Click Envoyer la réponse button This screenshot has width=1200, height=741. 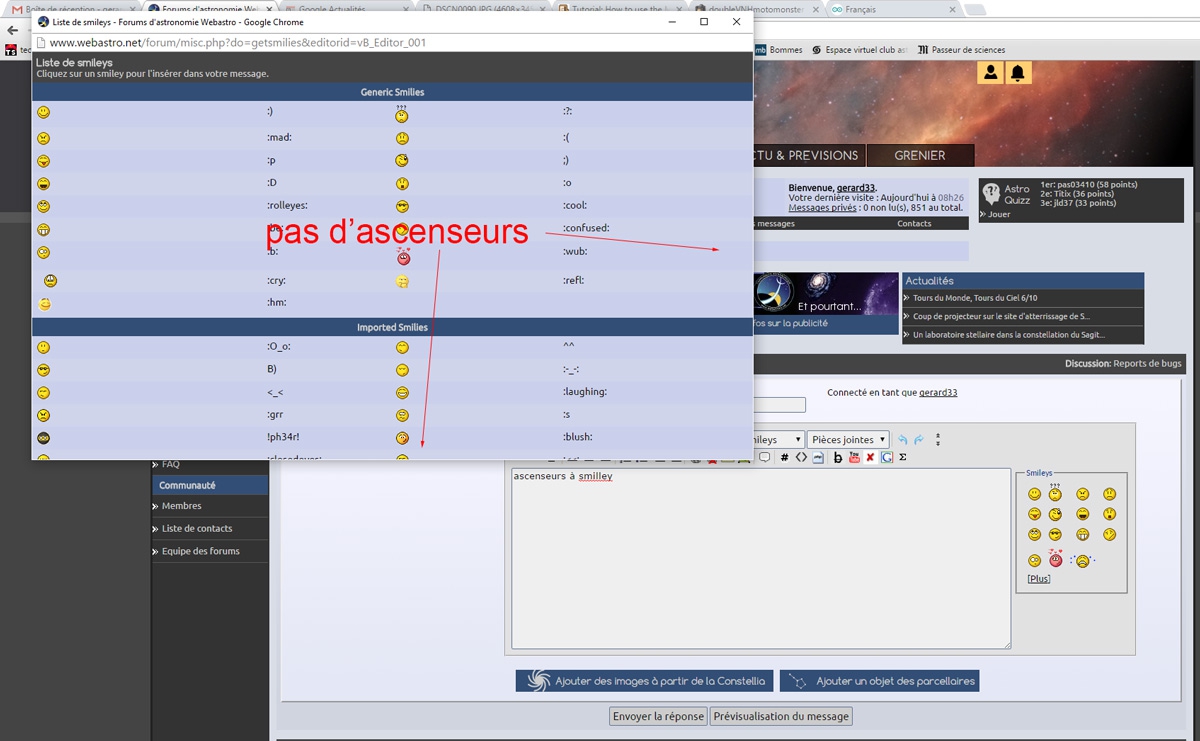click(x=658, y=716)
